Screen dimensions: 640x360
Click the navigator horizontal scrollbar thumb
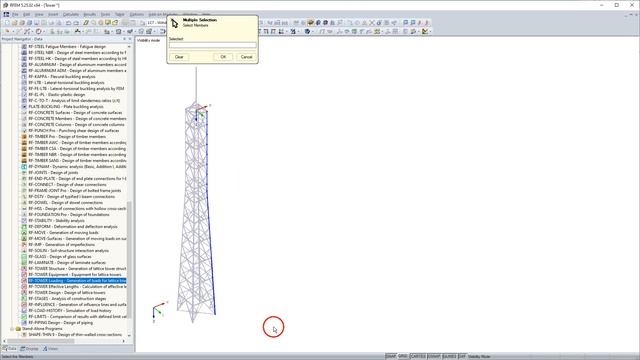[41, 341]
